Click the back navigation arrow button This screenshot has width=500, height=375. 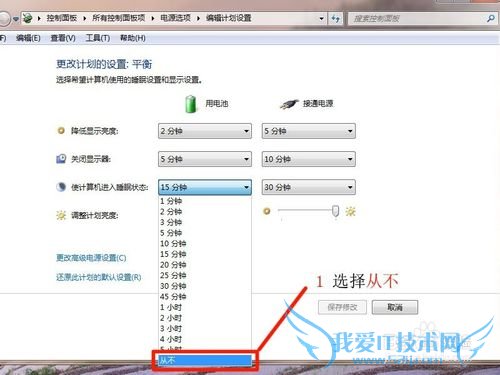[4, 18]
